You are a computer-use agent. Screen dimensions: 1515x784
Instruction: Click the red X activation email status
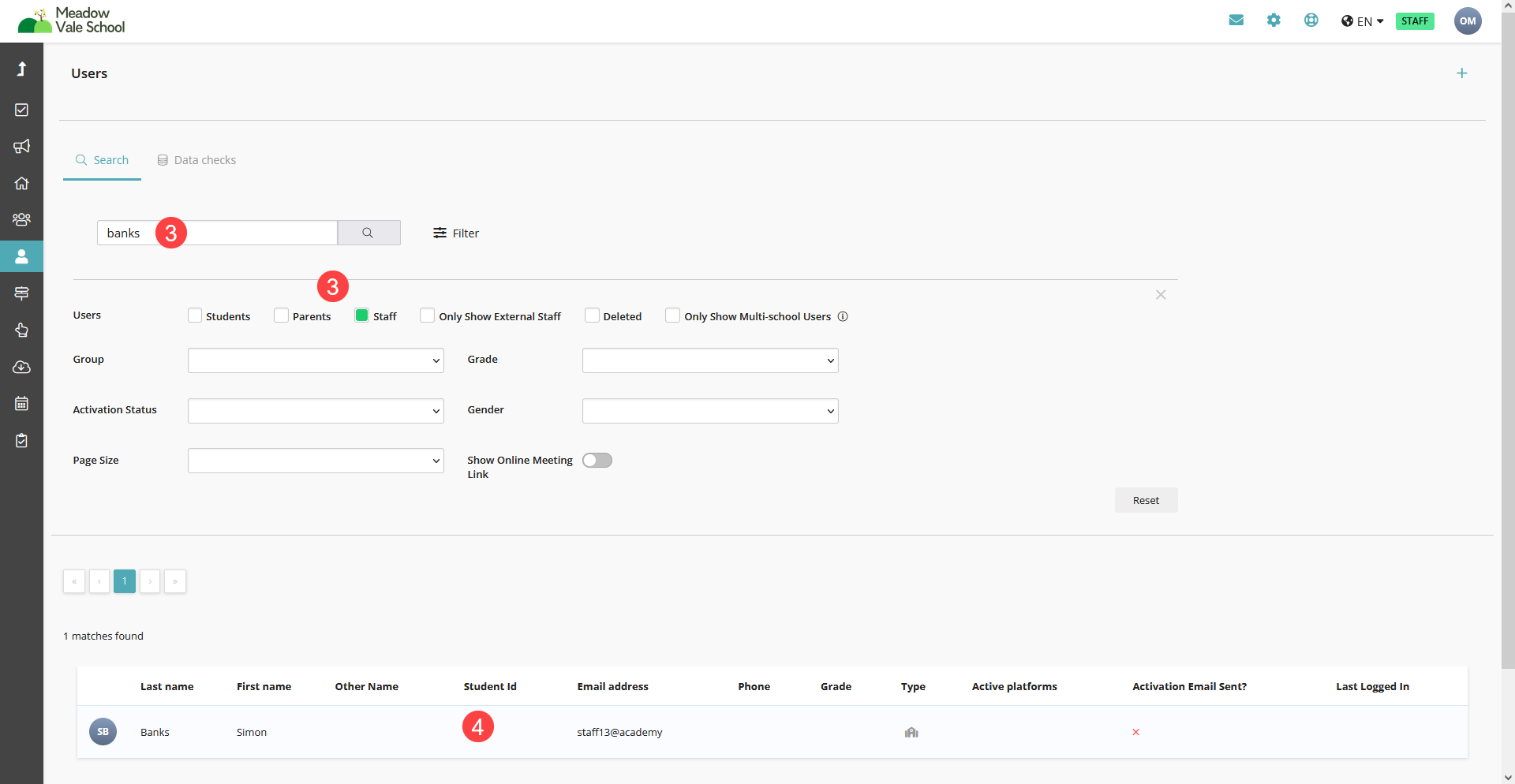[x=1135, y=732]
